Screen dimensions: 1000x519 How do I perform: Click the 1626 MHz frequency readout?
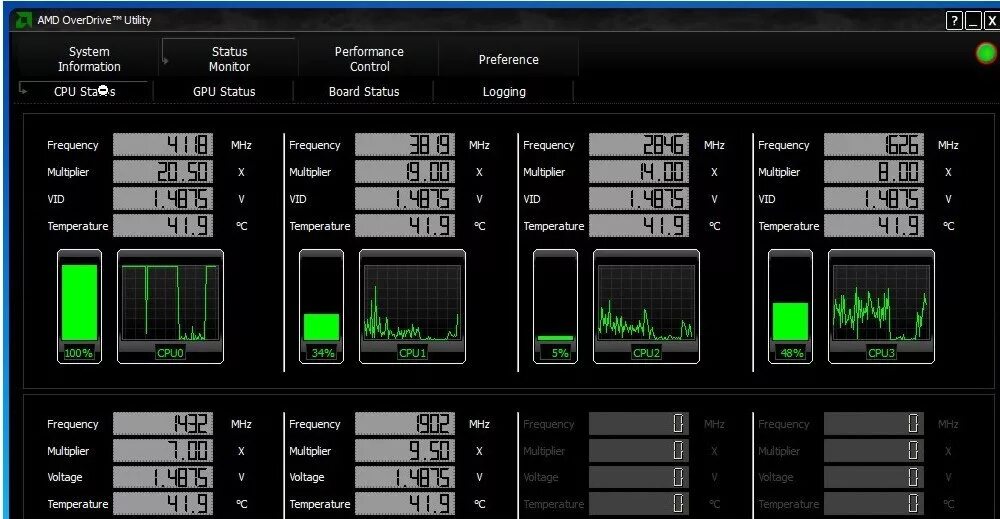[x=874, y=145]
